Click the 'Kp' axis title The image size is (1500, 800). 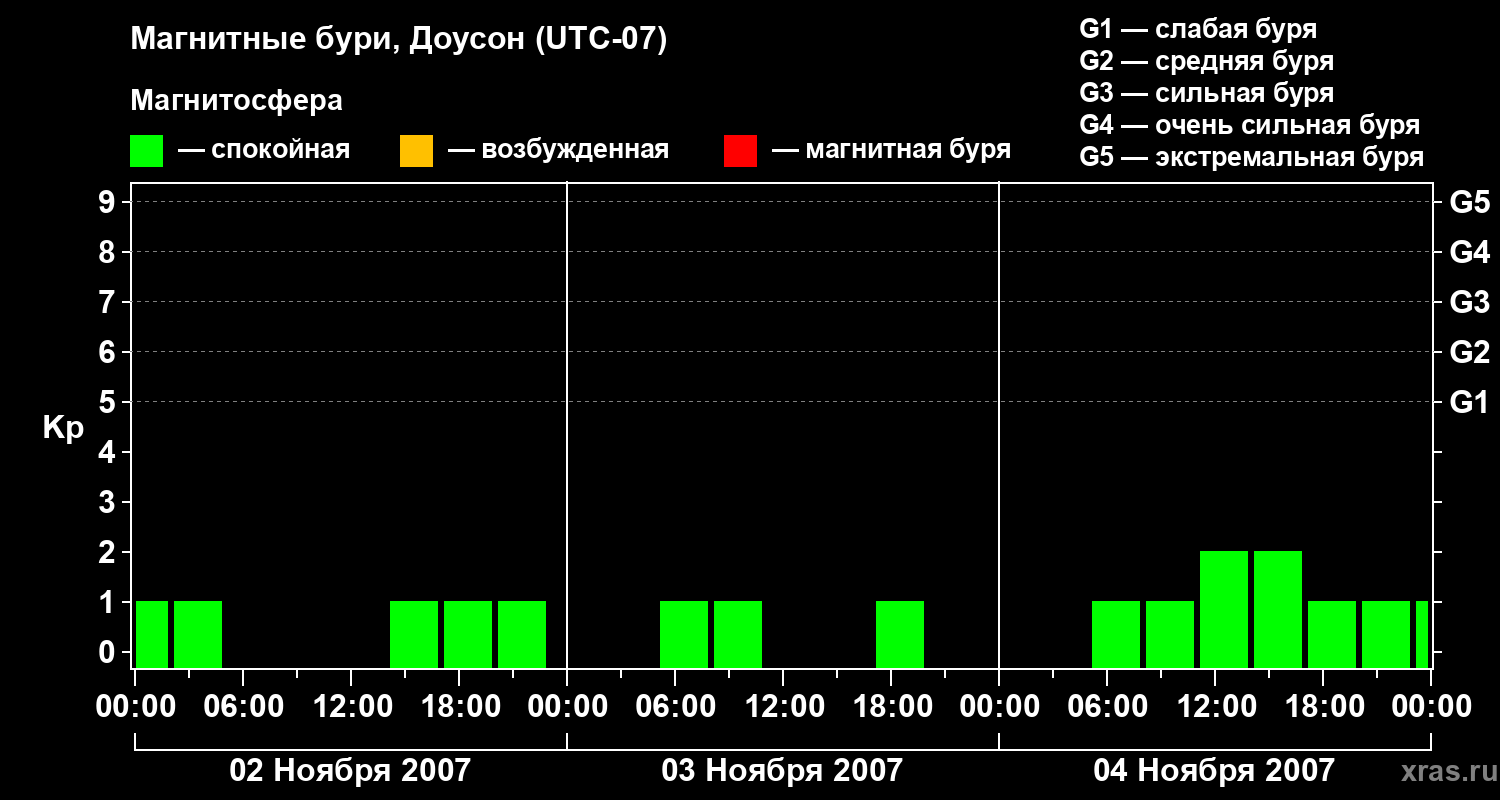[x=63, y=428]
